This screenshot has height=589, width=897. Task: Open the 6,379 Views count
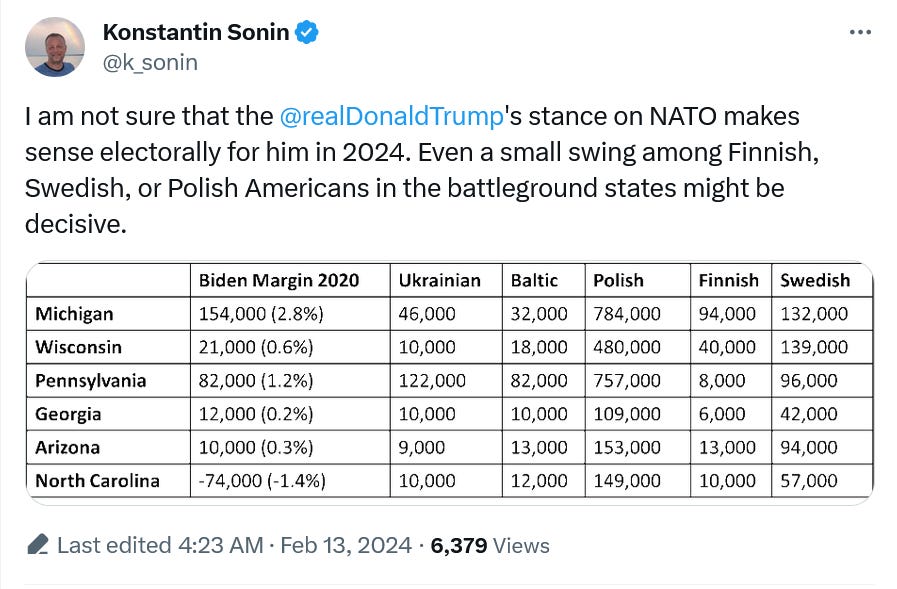490,546
